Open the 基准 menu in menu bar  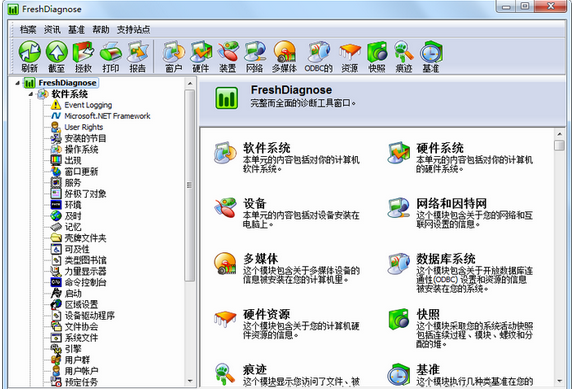(x=76, y=30)
